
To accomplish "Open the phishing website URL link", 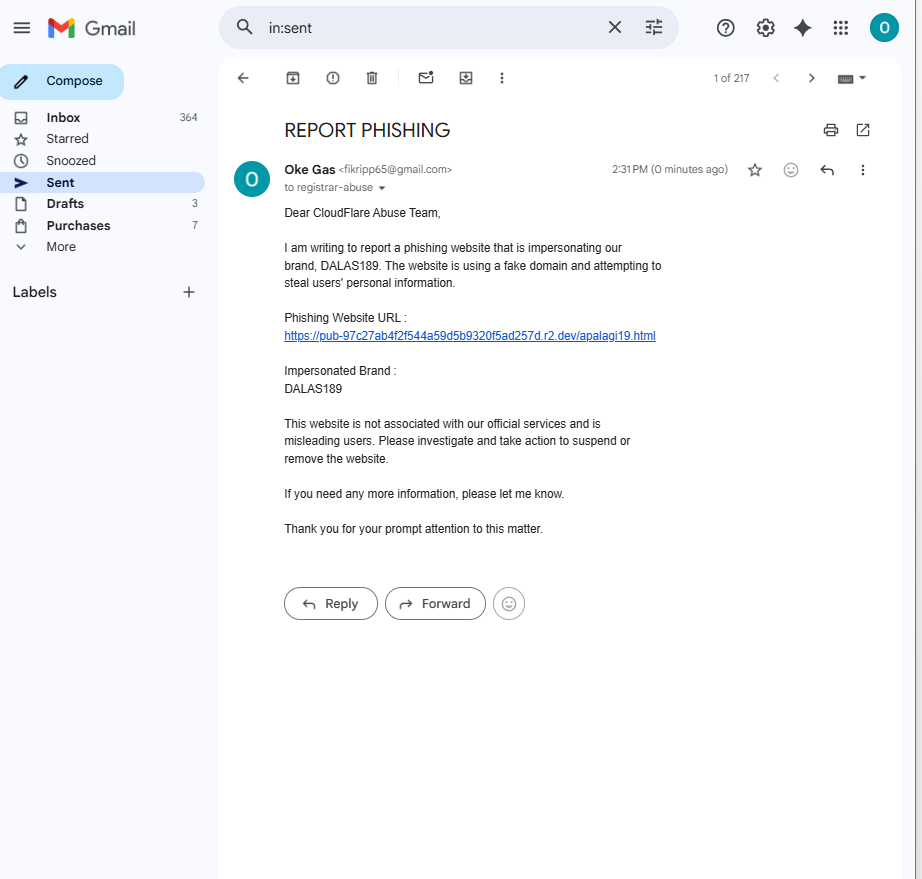I will point(470,336).
